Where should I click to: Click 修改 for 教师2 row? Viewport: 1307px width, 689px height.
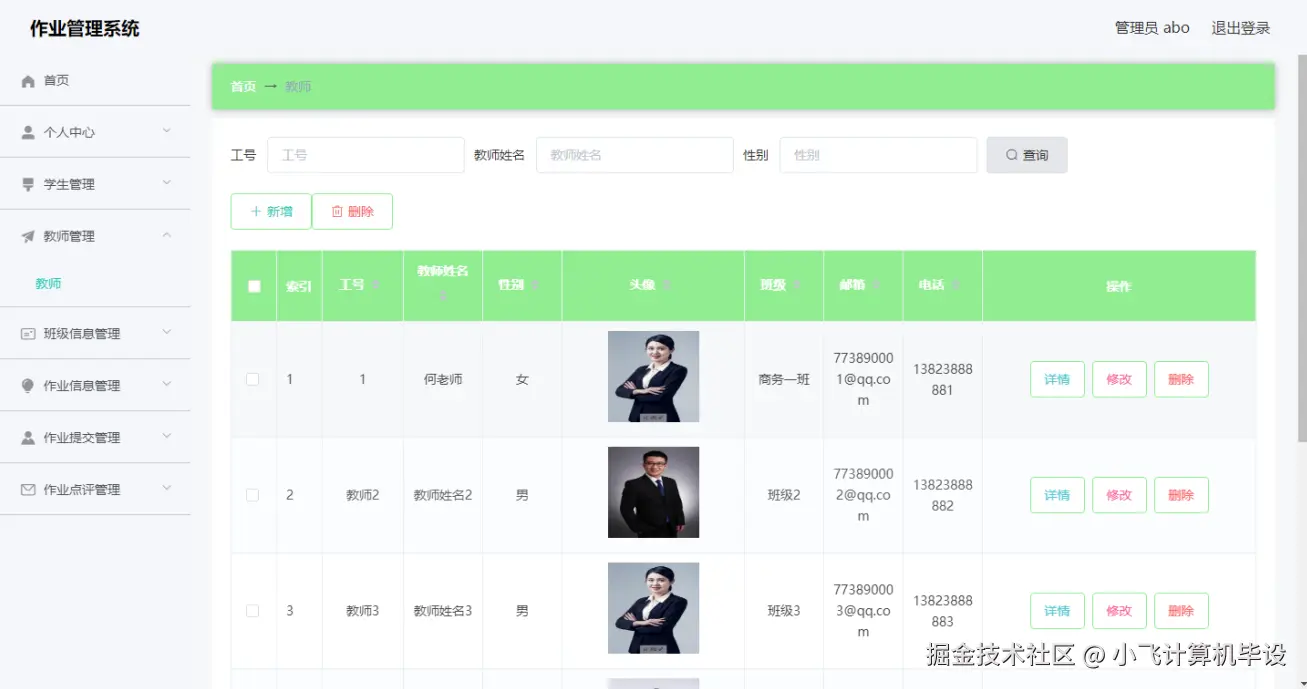click(1119, 495)
